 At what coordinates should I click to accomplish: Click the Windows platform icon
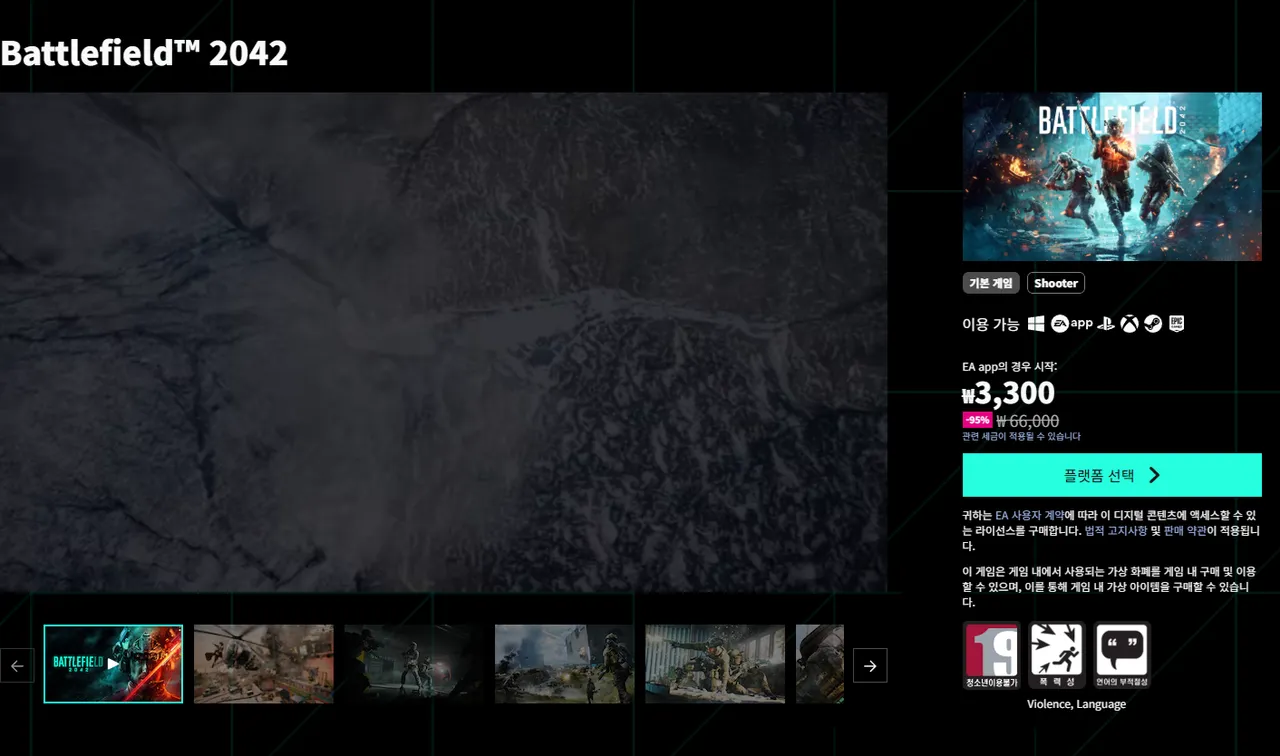(x=1036, y=324)
